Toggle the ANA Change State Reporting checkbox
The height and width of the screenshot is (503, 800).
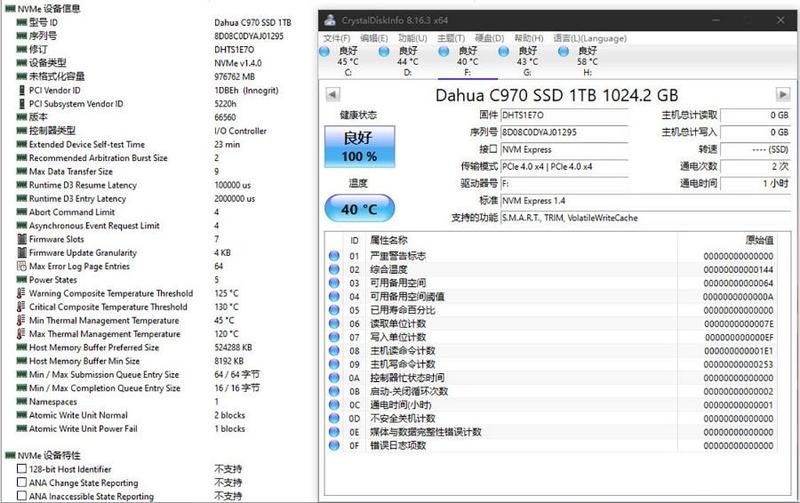(21, 482)
